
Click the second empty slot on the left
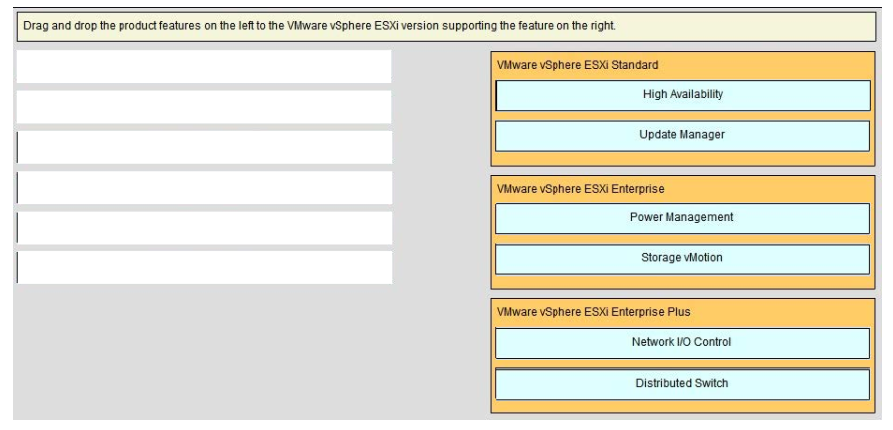pos(204,107)
